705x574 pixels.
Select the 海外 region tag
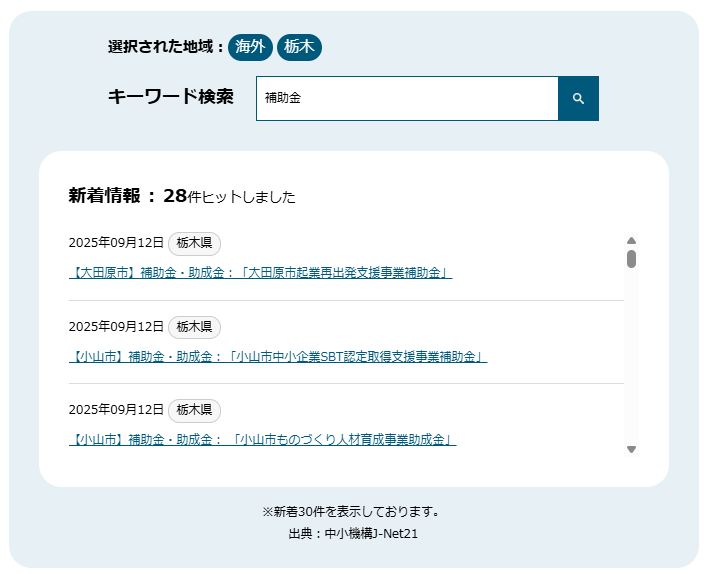point(250,47)
